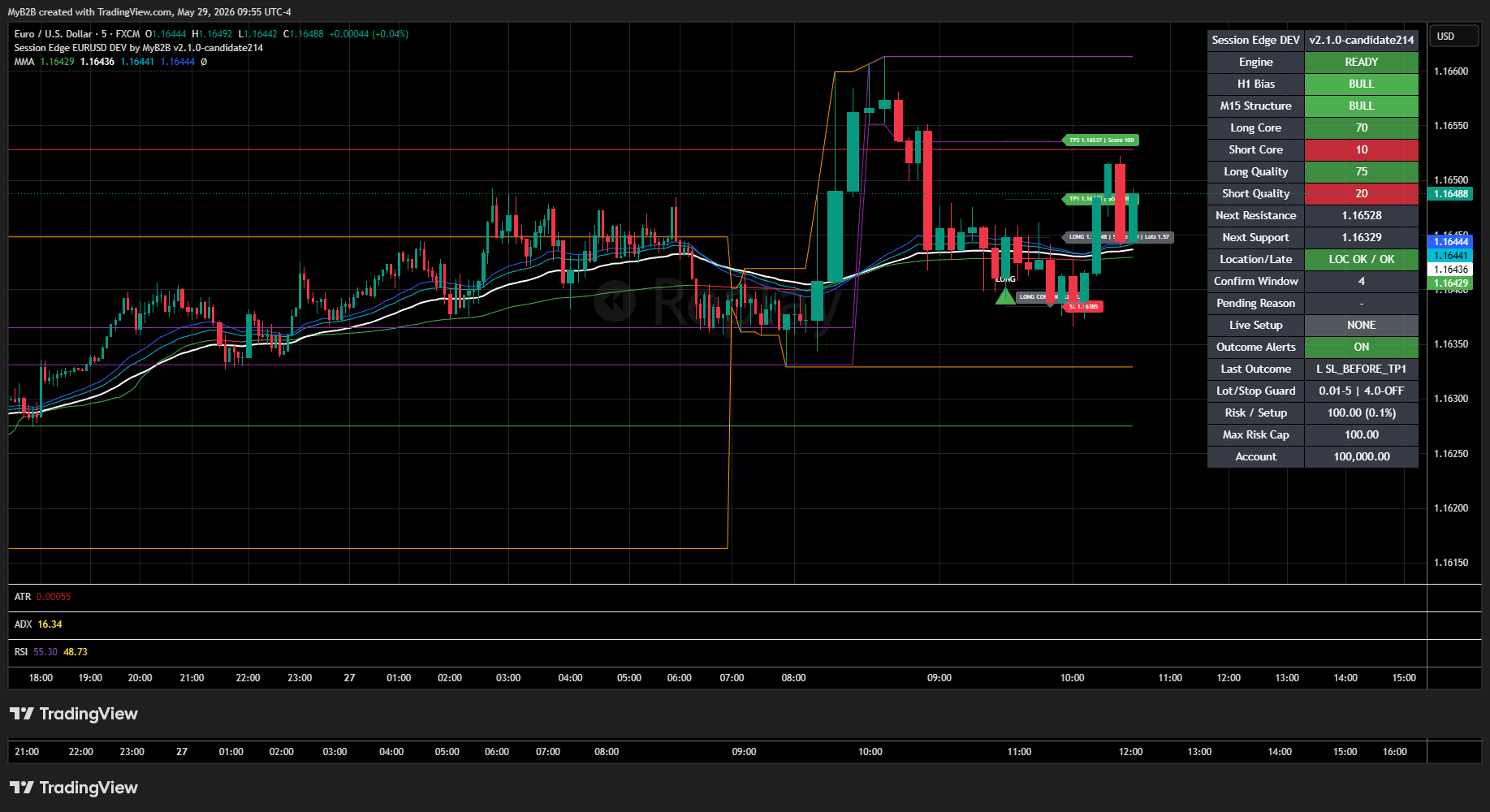Open the USD currency selector on the price axis
The image size is (1490, 812).
(1455, 37)
